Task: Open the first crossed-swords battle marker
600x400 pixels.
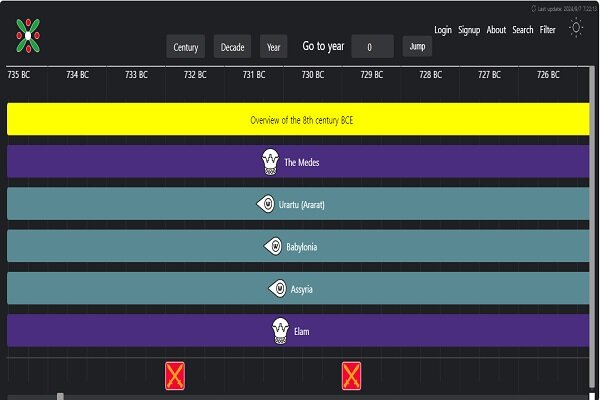Action: point(176,376)
